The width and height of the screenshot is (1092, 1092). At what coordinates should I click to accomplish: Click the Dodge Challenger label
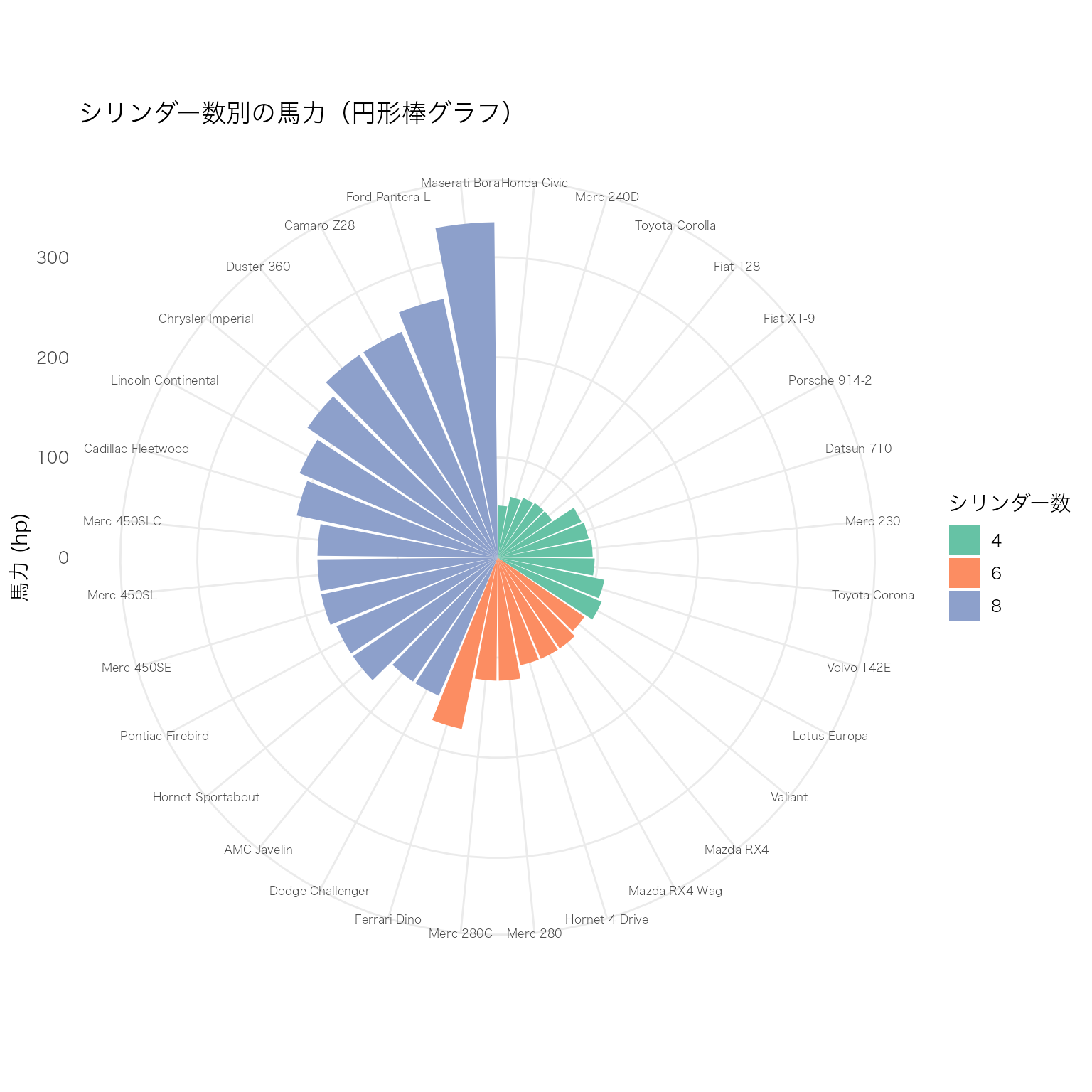320,891
